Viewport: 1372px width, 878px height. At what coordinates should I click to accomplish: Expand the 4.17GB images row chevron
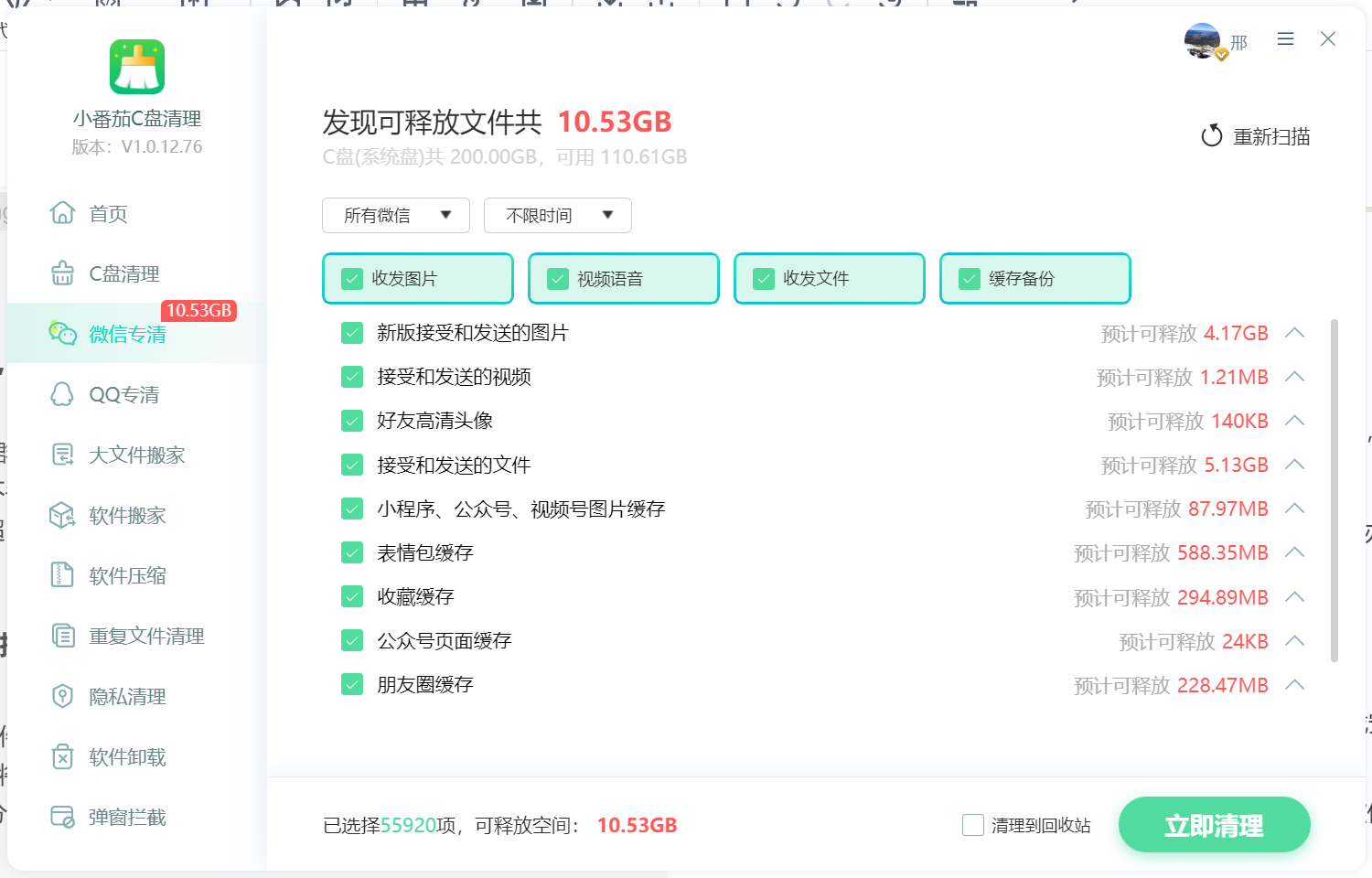(1294, 333)
